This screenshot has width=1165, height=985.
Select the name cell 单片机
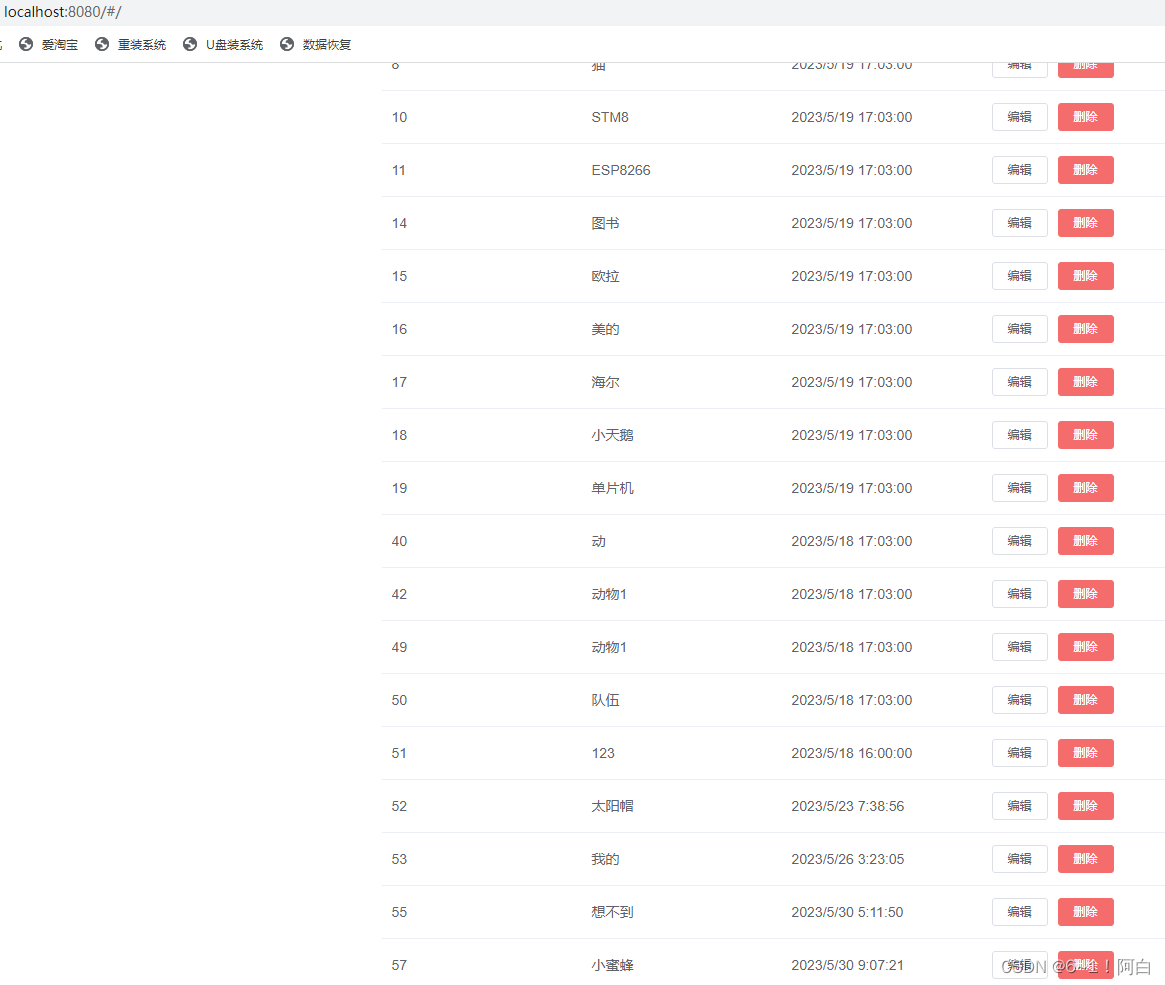(612, 488)
